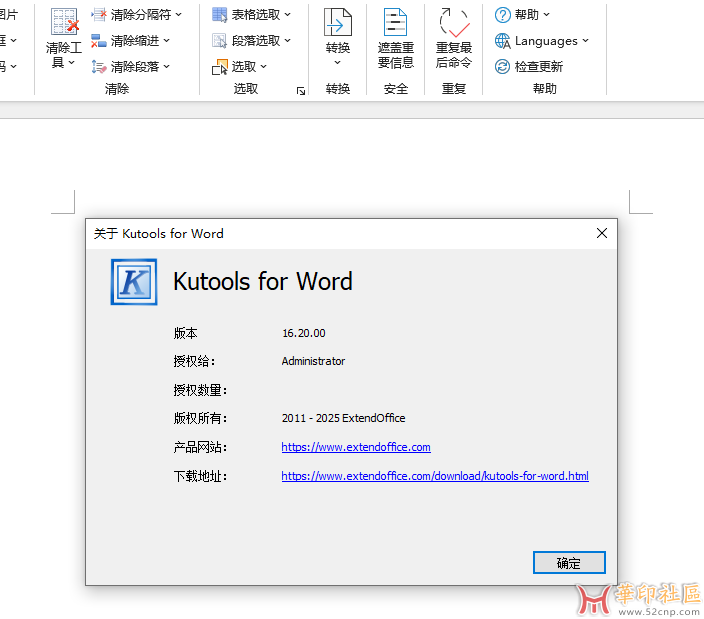Click the Administrator licensee text
Viewport: 704px width, 619px height.
[x=313, y=361]
